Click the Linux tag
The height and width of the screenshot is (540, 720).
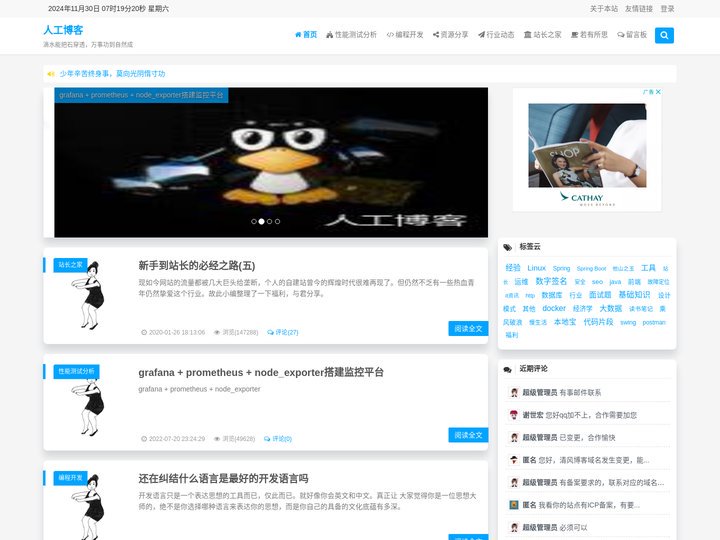point(536,268)
